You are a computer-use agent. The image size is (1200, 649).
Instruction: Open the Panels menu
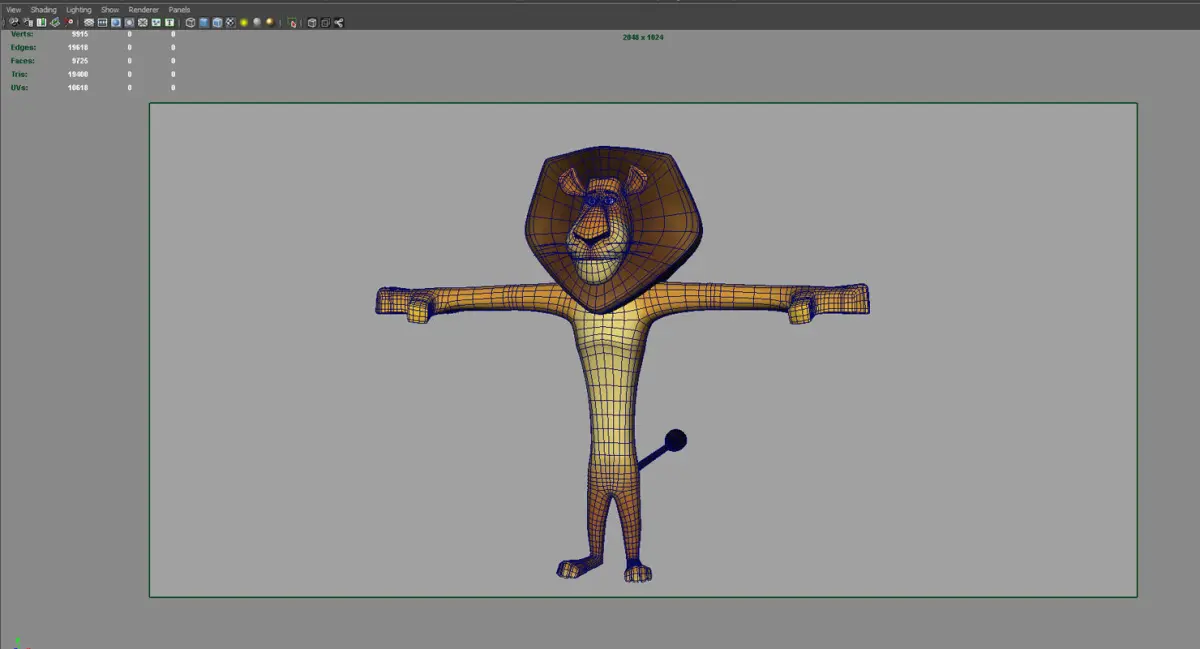tap(179, 10)
